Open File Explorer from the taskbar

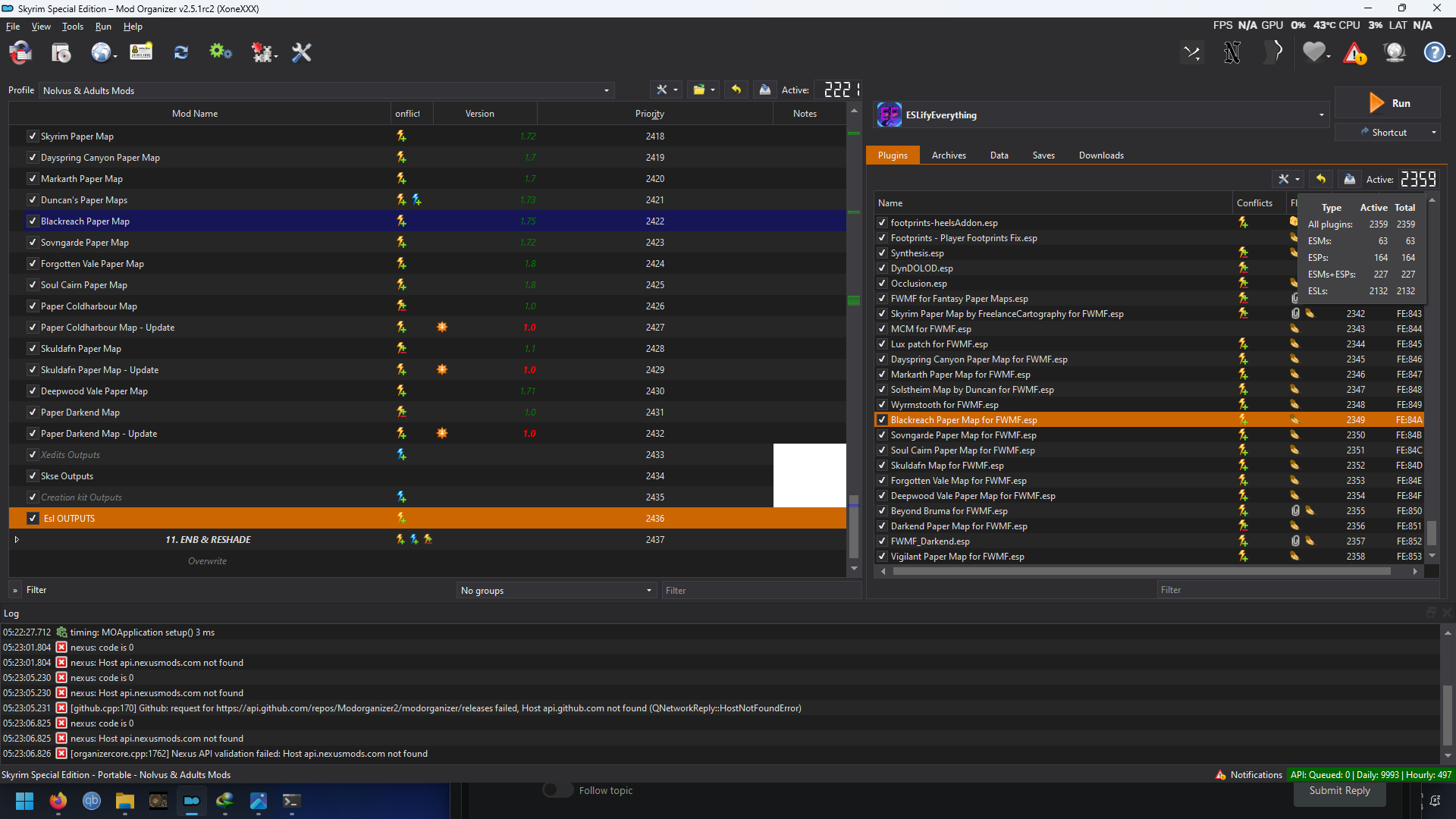[125, 802]
